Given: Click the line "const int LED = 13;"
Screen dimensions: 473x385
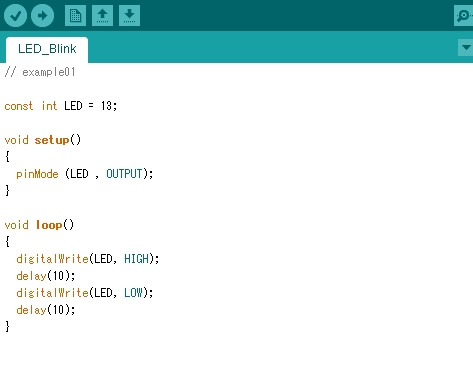Looking at the screenshot, I should pos(61,106).
